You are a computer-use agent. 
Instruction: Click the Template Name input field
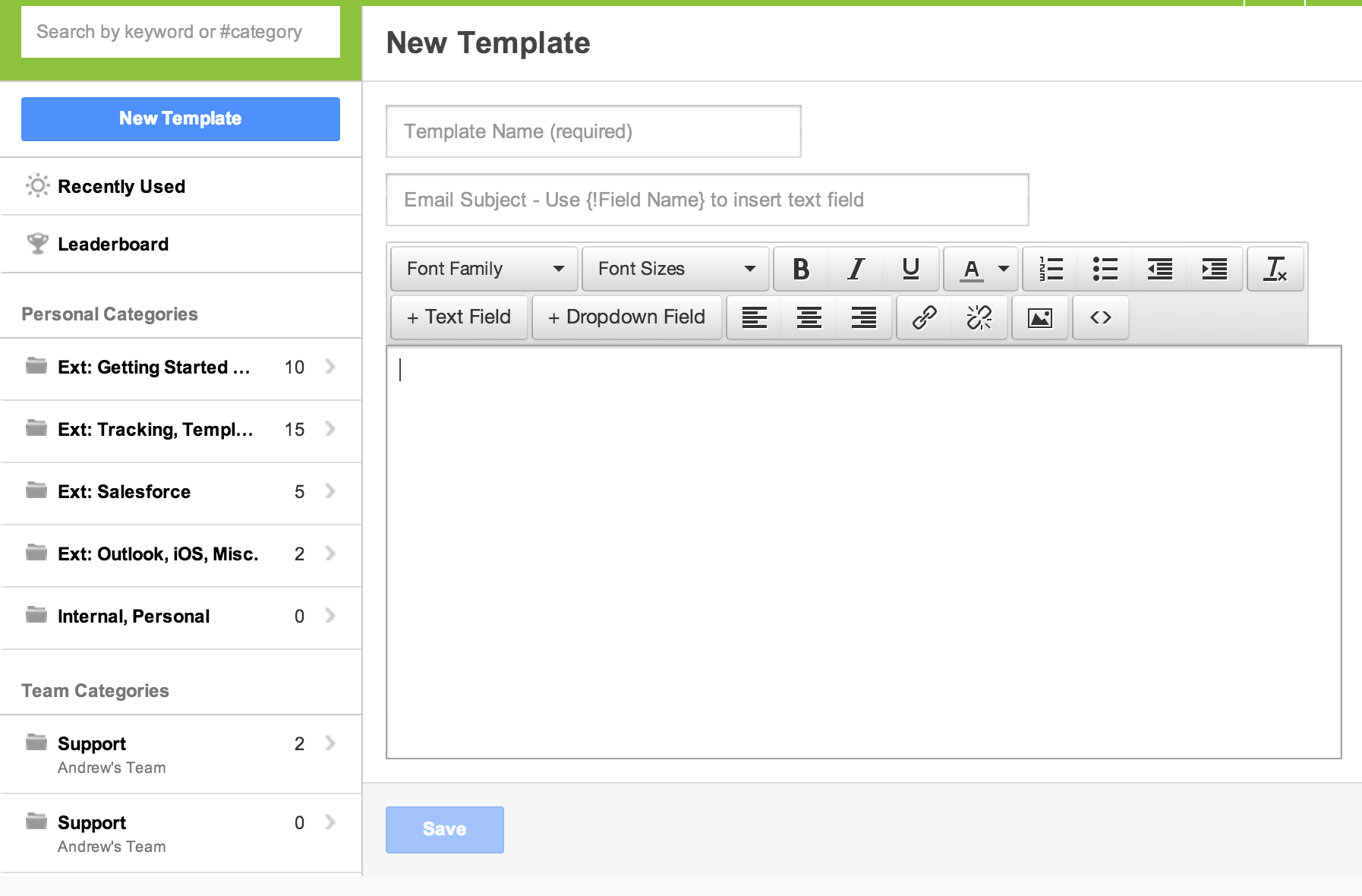[594, 131]
